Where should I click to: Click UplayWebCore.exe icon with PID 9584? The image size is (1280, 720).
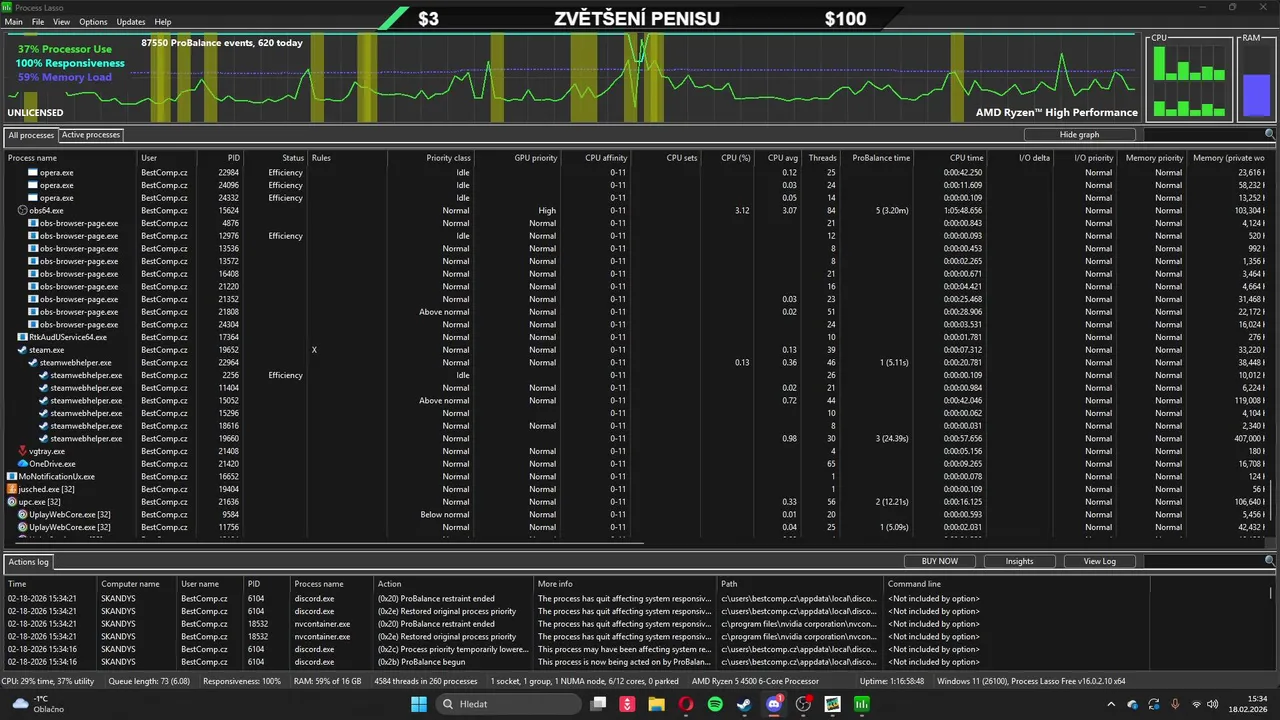click(23, 515)
